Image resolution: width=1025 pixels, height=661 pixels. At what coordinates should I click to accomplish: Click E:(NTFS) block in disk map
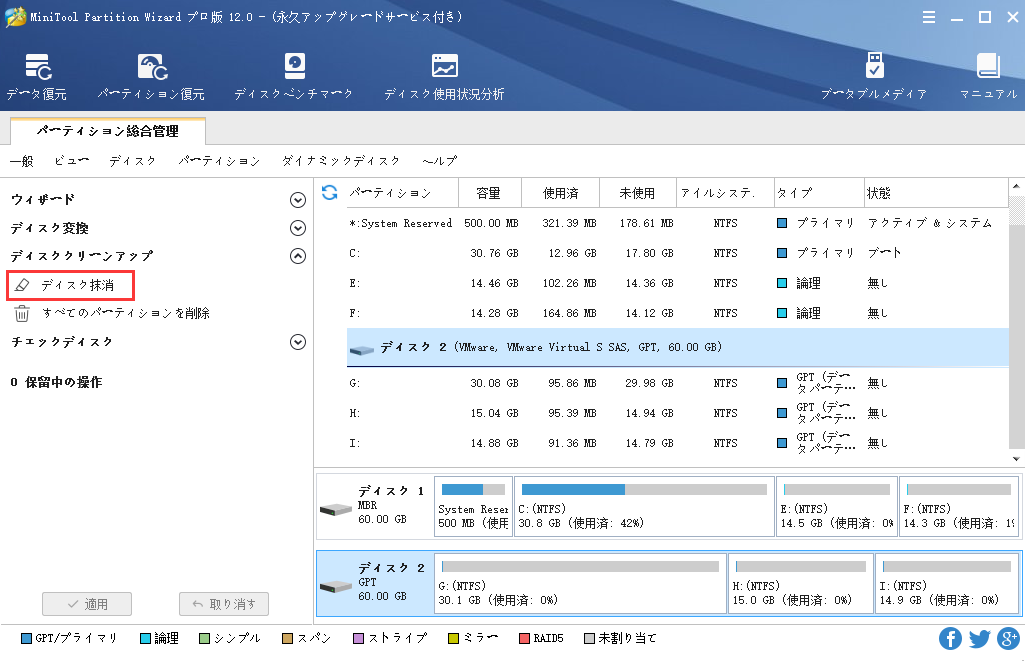point(837,507)
